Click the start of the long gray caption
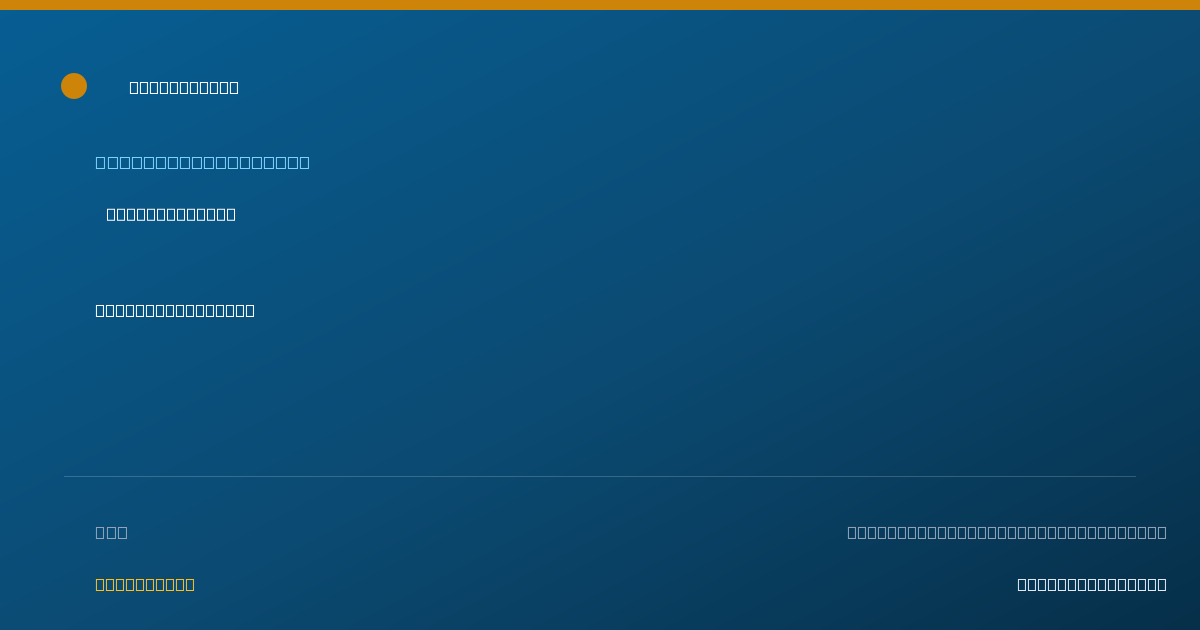1200x630 pixels. (x=852, y=532)
